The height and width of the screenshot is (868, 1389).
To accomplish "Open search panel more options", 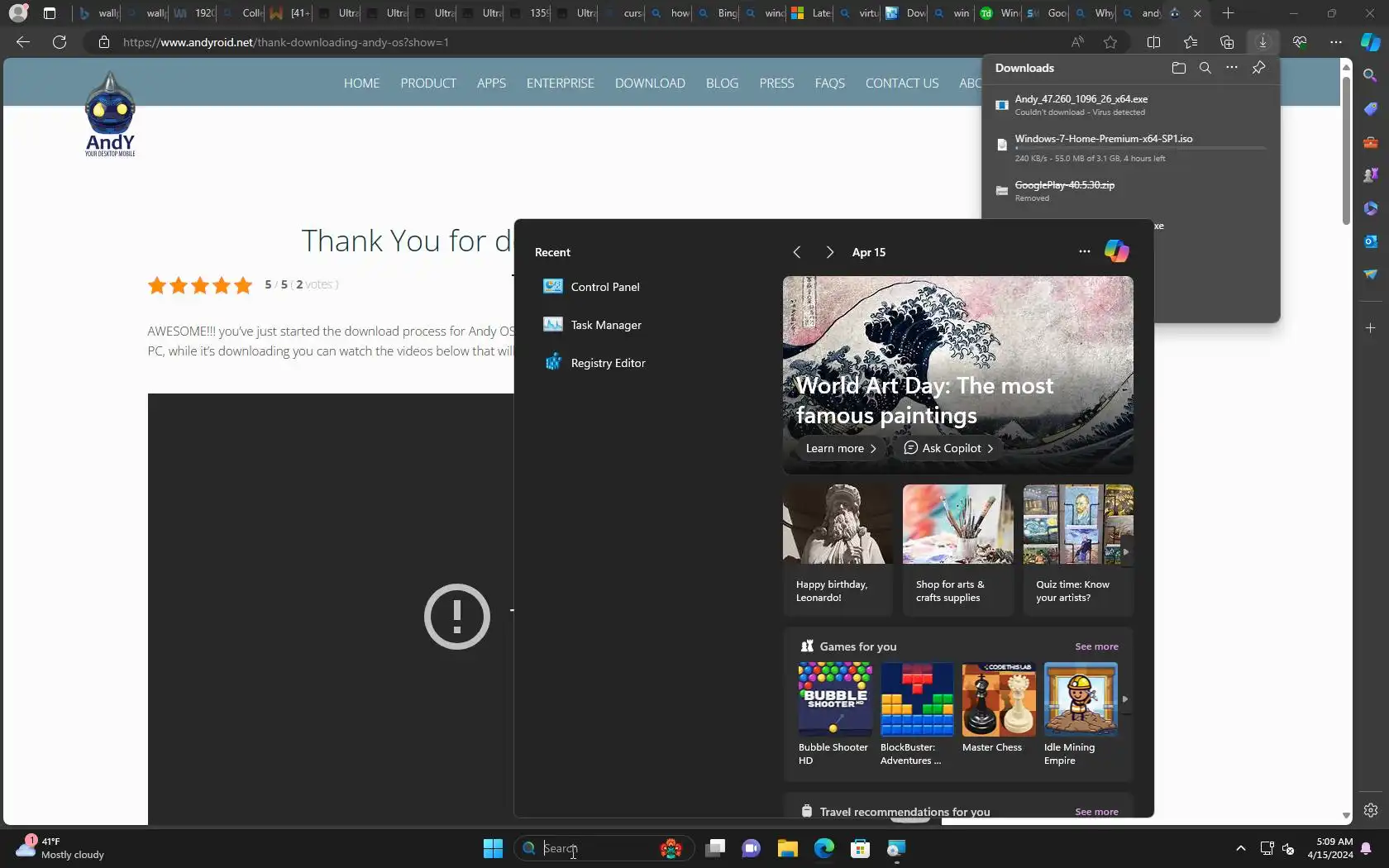I will tap(1085, 251).
